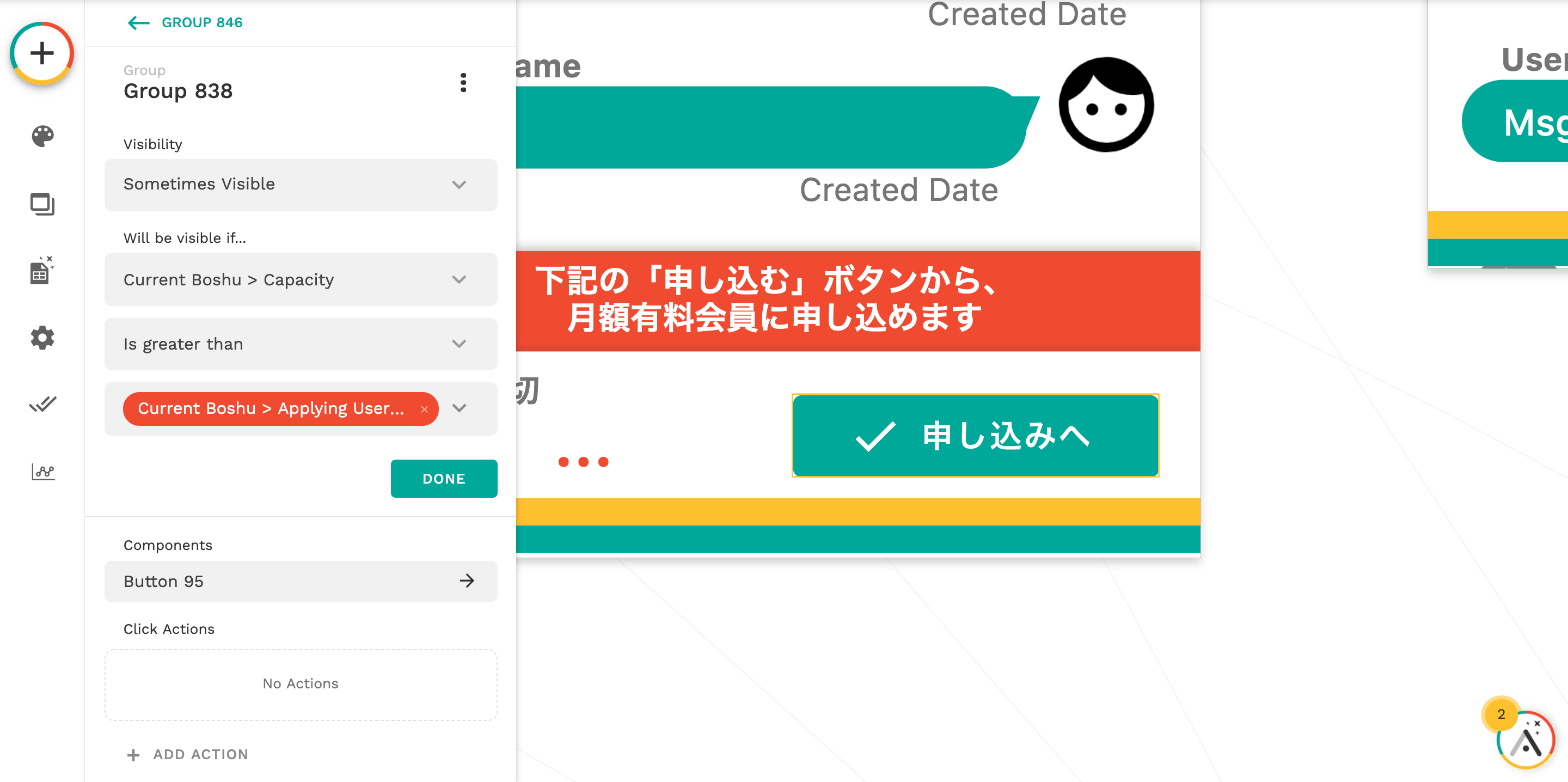Open Group 838 three-dot options menu

point(463,83)
